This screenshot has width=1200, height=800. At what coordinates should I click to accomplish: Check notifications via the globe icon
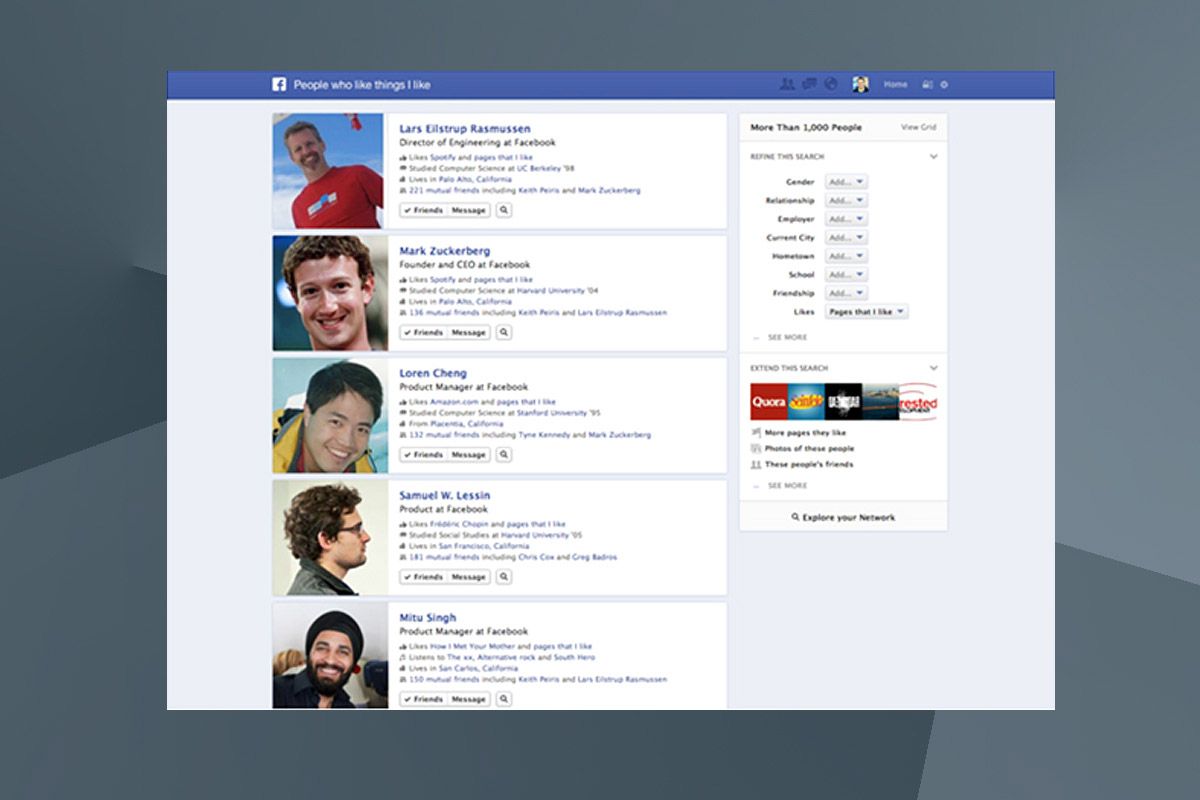pos(831,85)
